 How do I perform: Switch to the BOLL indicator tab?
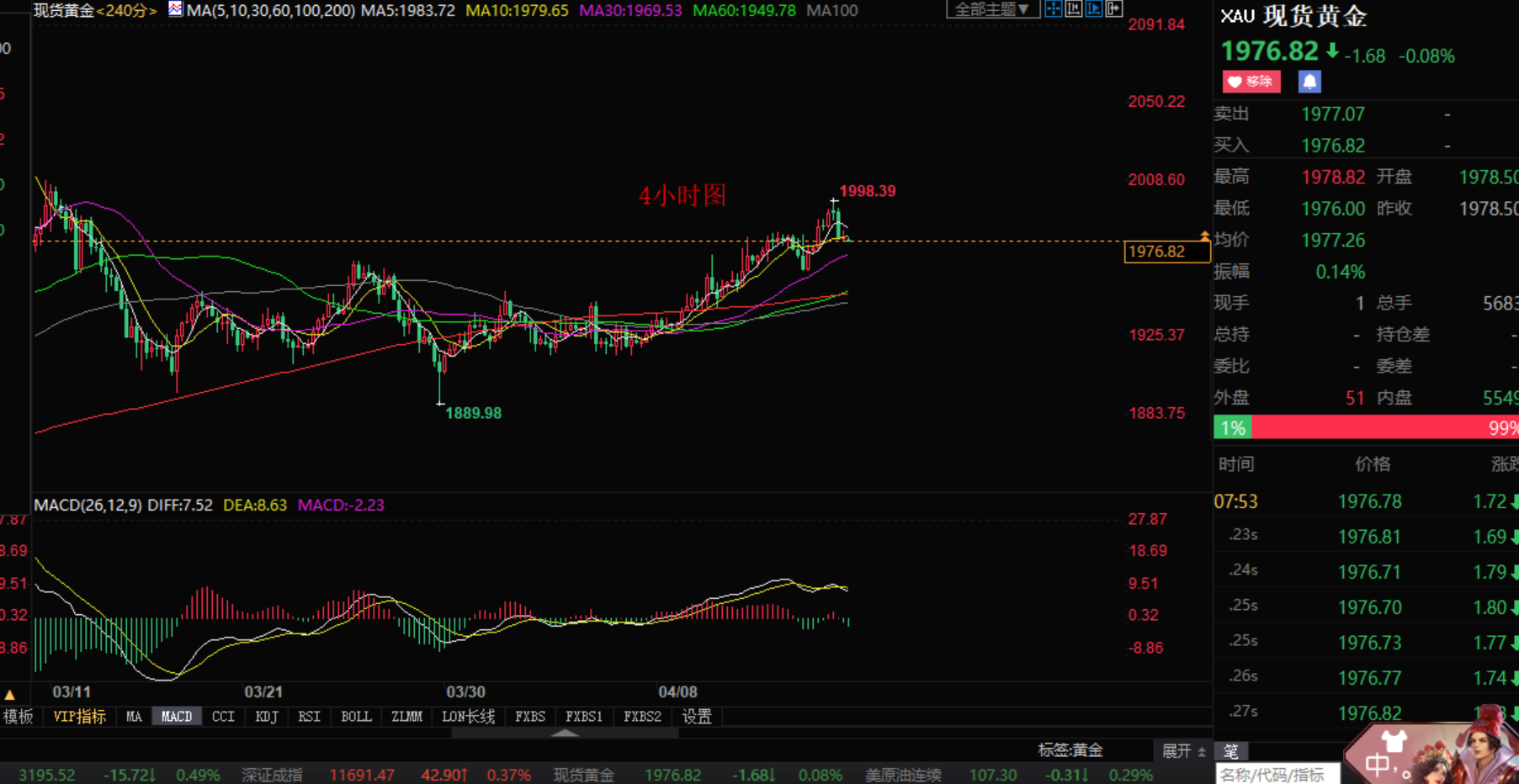click(356, 717)
